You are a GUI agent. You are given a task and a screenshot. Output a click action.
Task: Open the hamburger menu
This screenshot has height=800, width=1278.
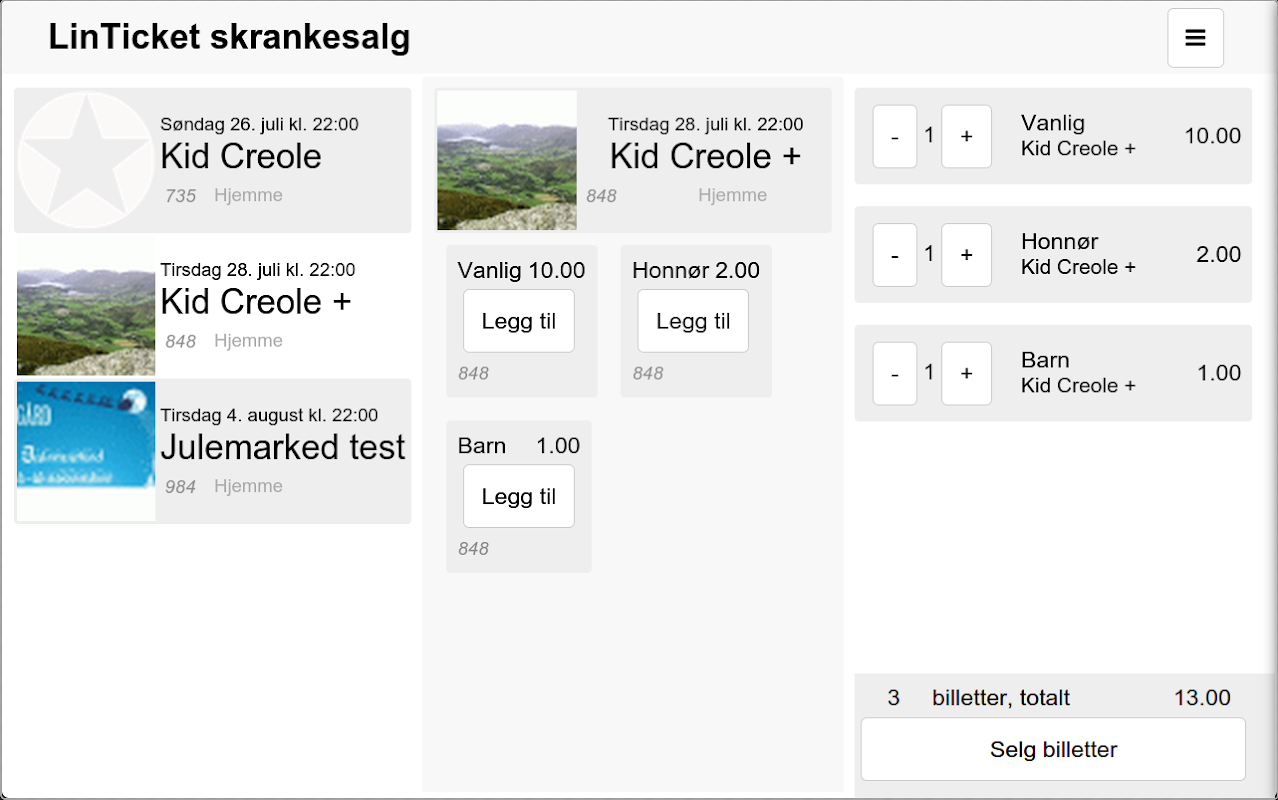click(x=1195, y=38)
